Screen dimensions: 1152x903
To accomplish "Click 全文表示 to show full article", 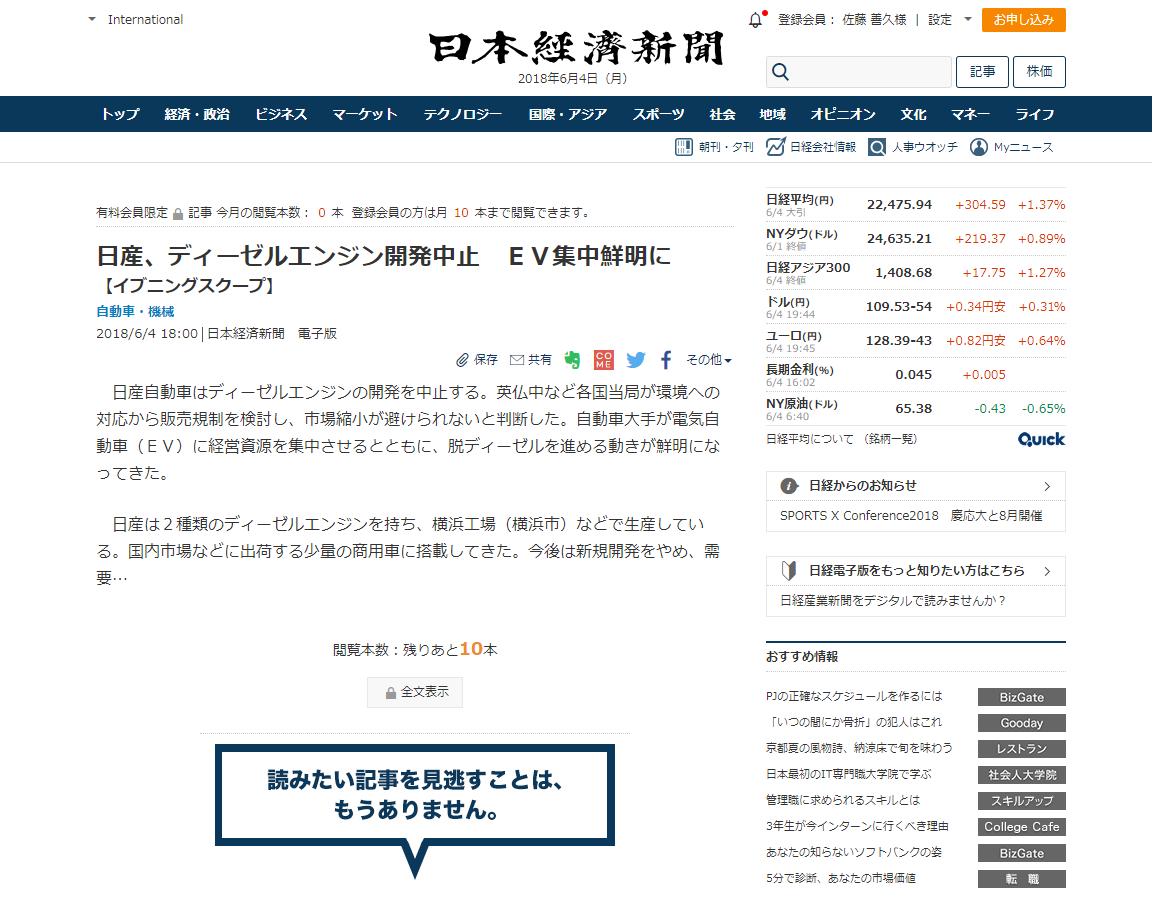I will tap(415, 692).
